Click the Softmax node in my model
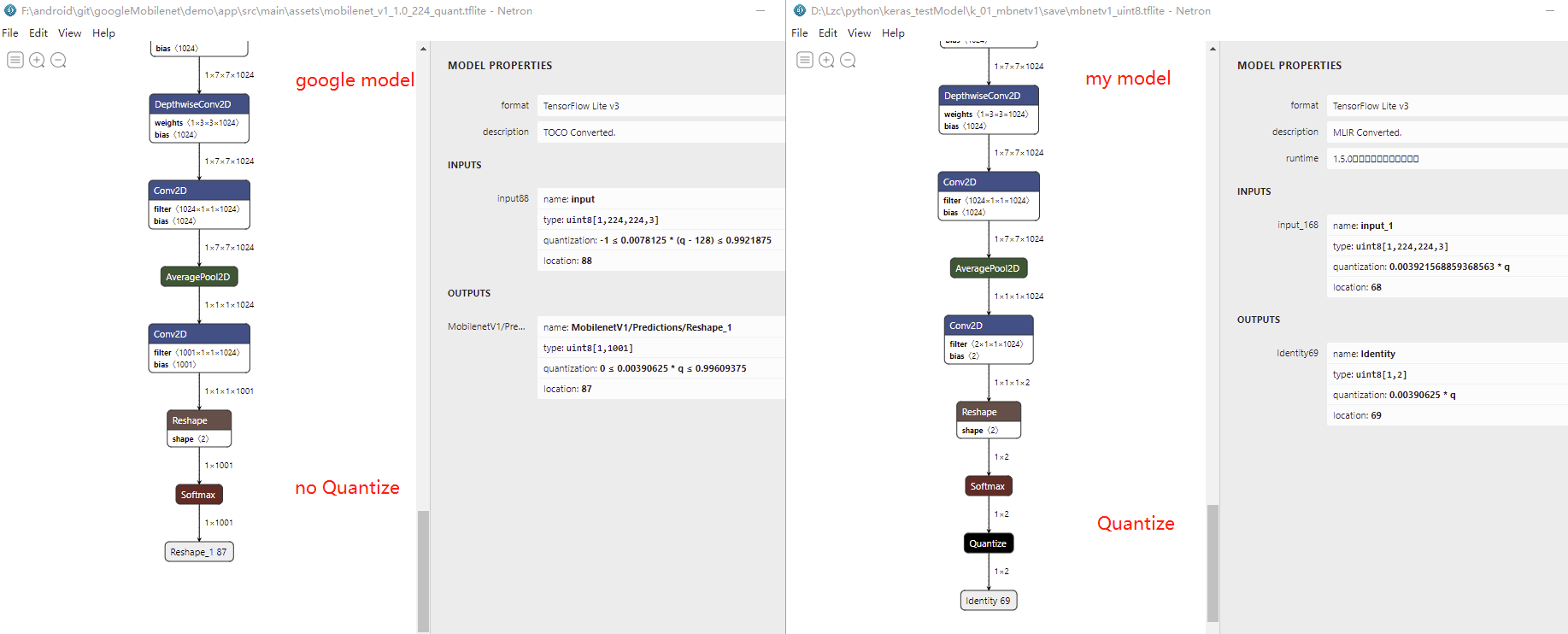Screen dimensions: 1568x634 (x=988, y=486)
